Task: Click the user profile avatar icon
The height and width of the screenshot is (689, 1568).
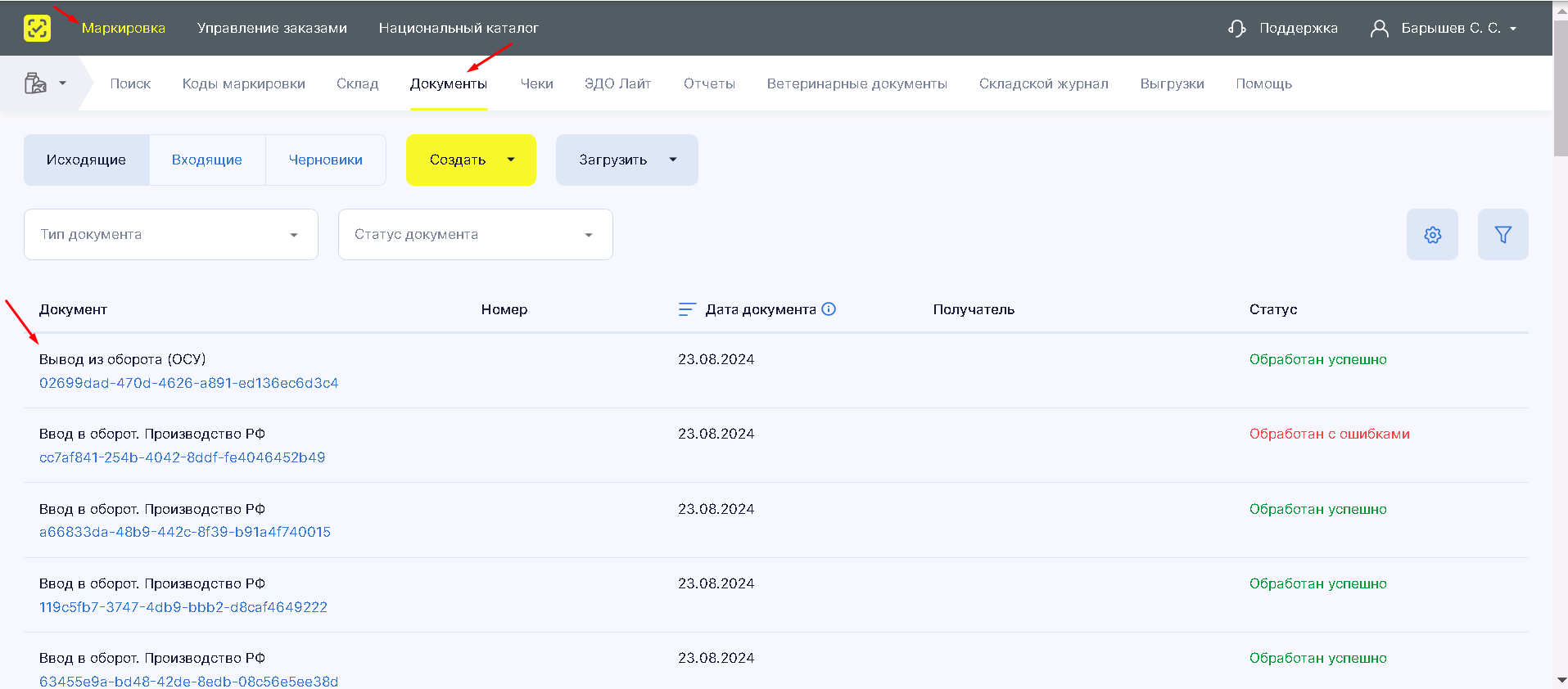Action: coord(1379,29)
